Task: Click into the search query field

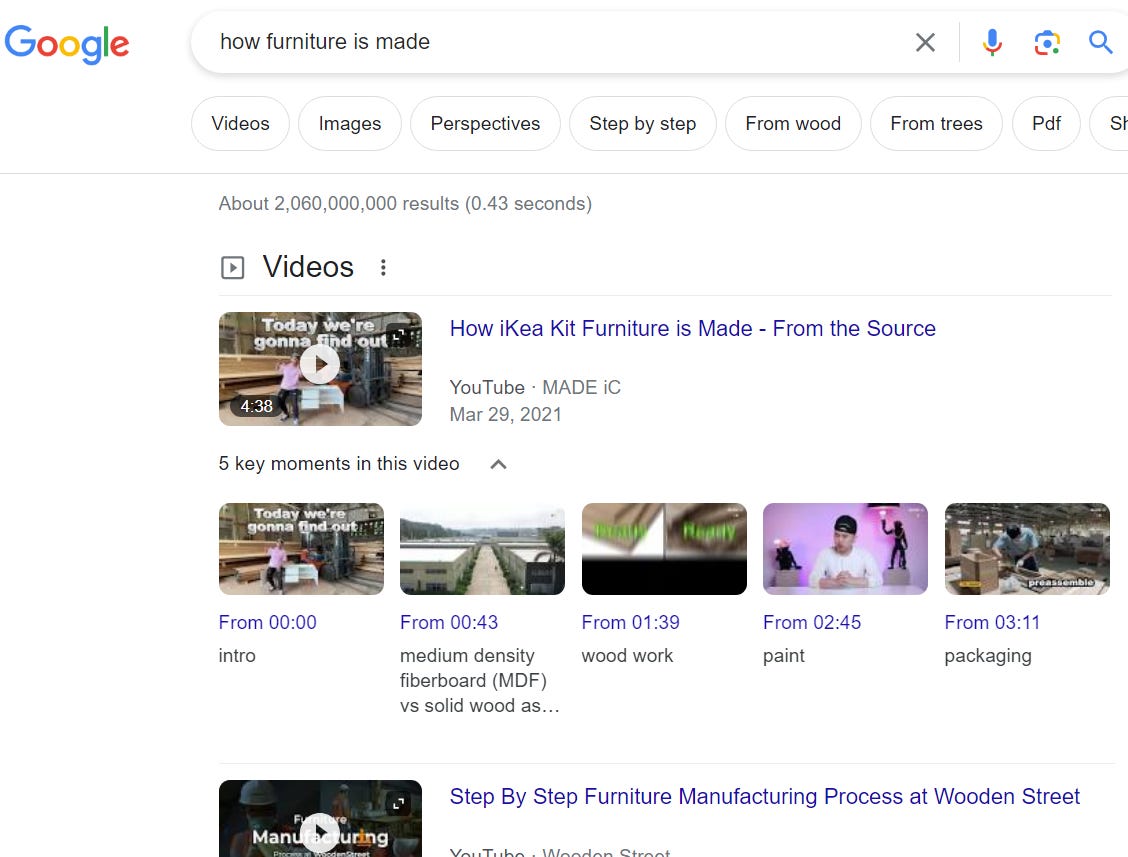Action: coord(561,42)
